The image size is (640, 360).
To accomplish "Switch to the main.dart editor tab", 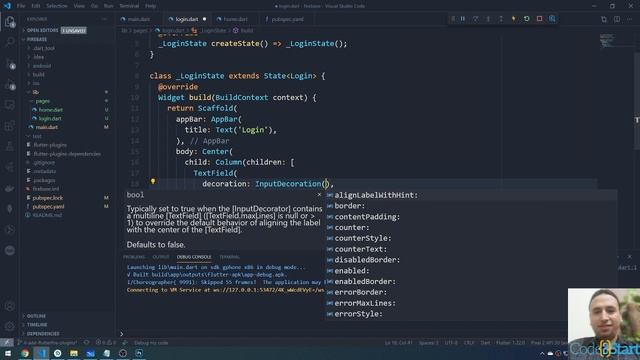I will pos(139,19).
